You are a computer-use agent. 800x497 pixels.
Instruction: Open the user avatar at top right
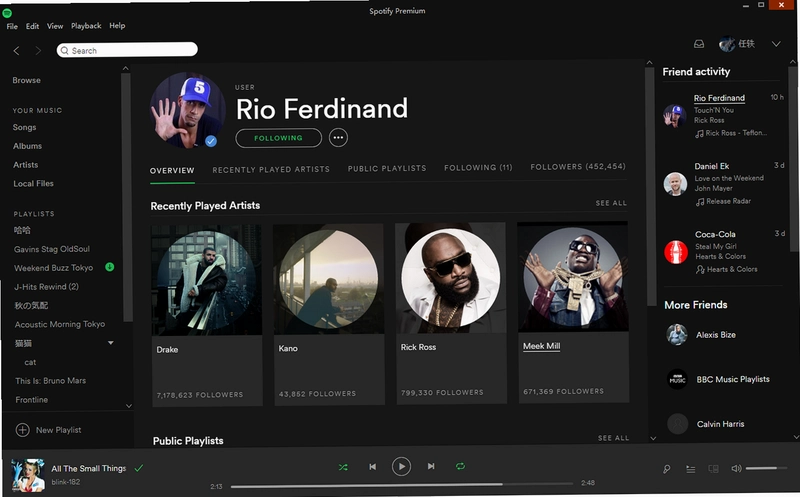point(727,44)
